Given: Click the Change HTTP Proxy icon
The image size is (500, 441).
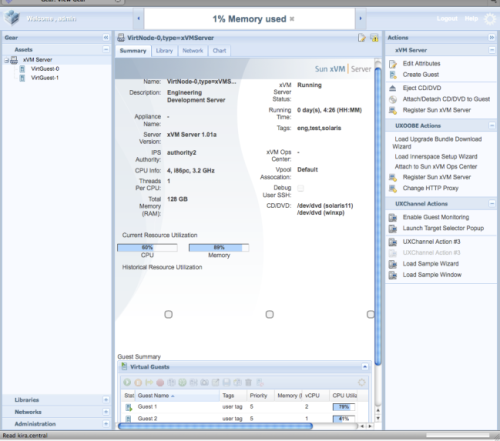Looking at the screenshot, I should tap(393, 188).
